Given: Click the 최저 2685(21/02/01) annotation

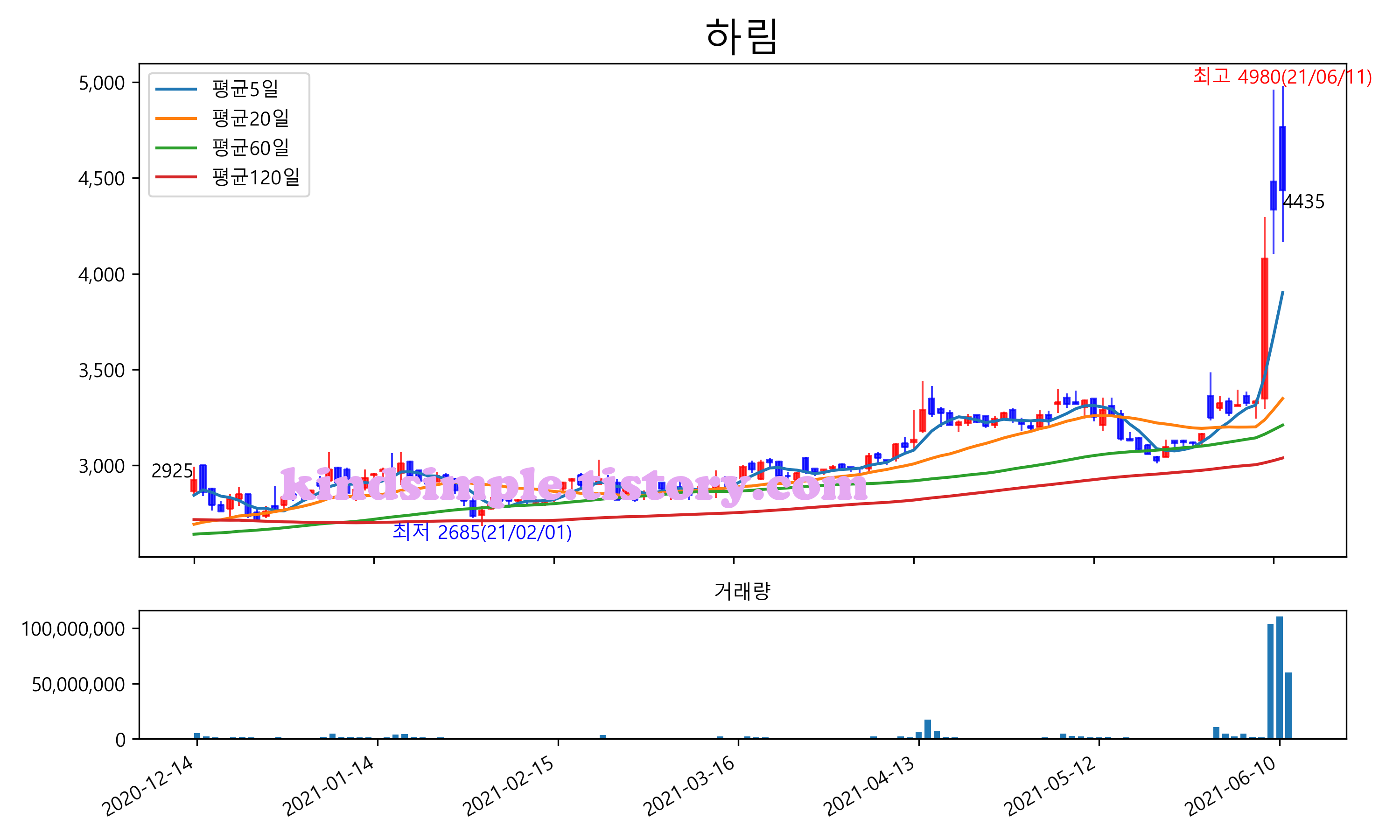Looking at the screenshot, I should 482,532.
